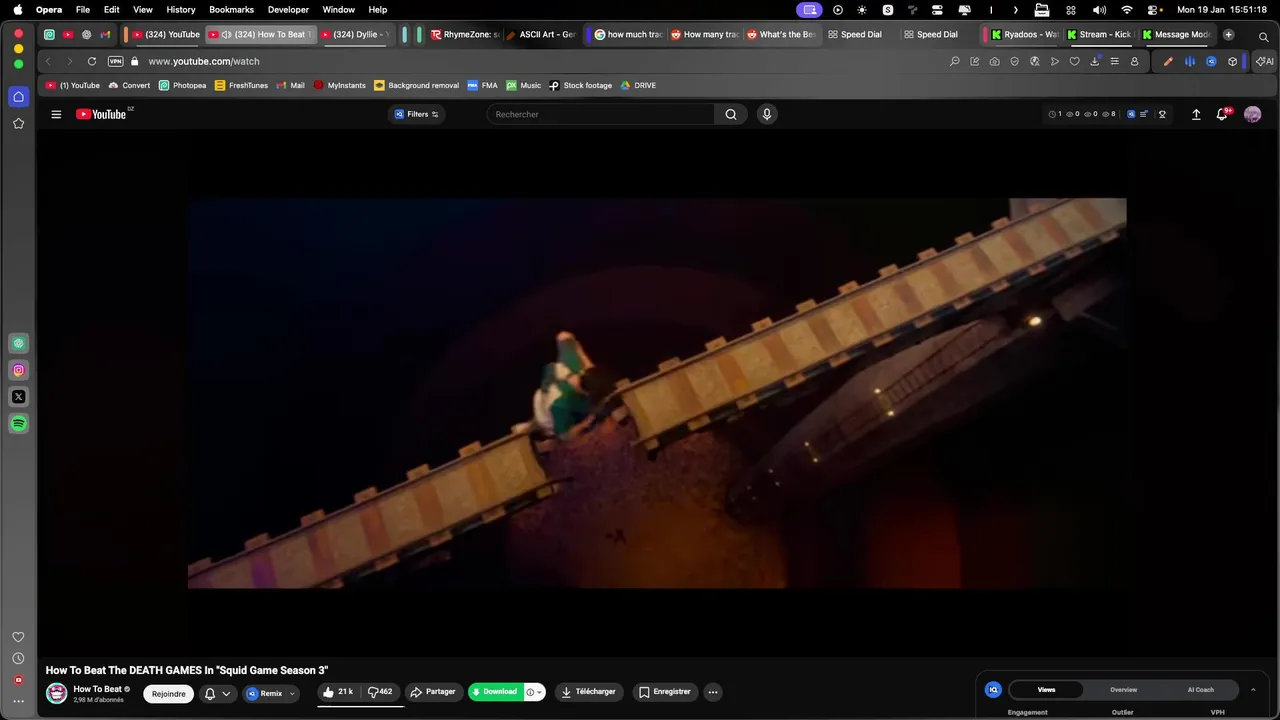This screenshot has height=720, width=1280.
Task: Open the Developer menu
Action: [x=288, y=9]
